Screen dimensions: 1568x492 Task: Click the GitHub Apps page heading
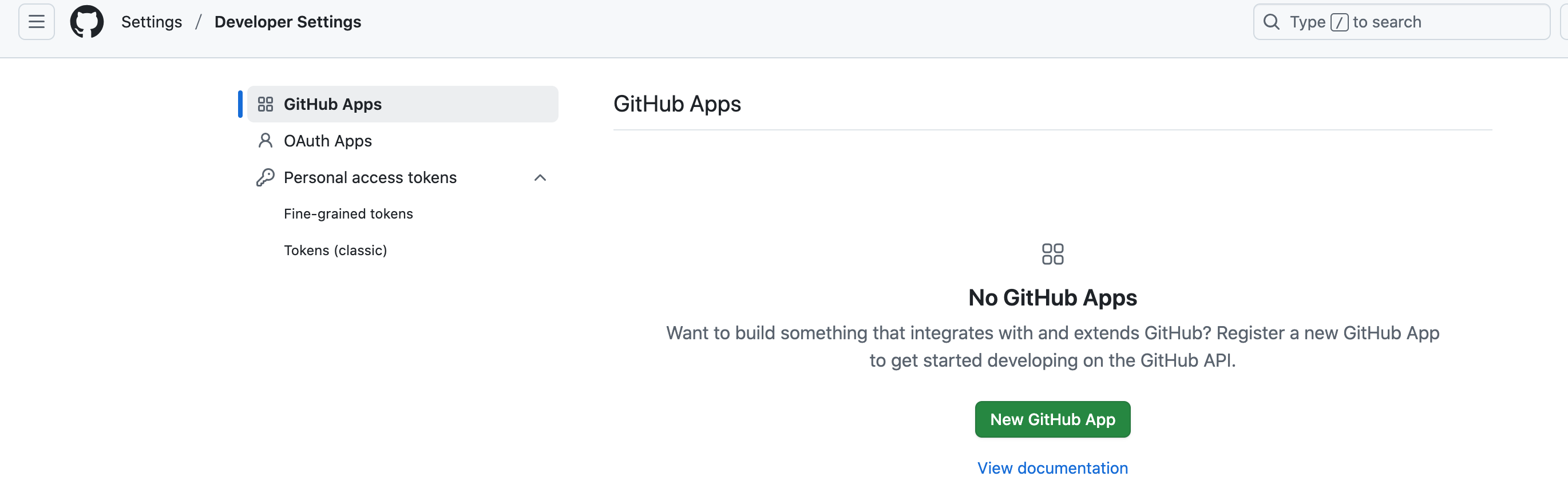coord(677,104)
